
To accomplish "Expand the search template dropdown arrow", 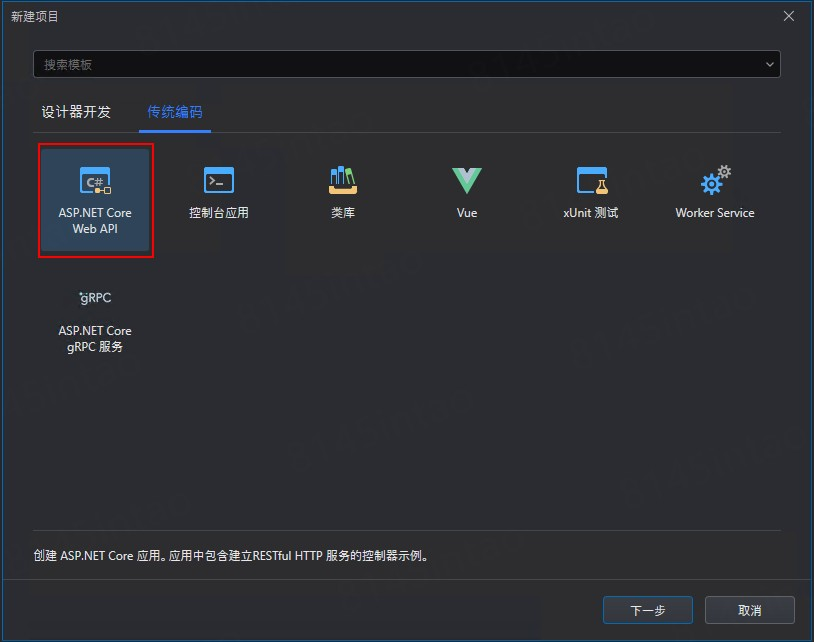I will [769, 64].
